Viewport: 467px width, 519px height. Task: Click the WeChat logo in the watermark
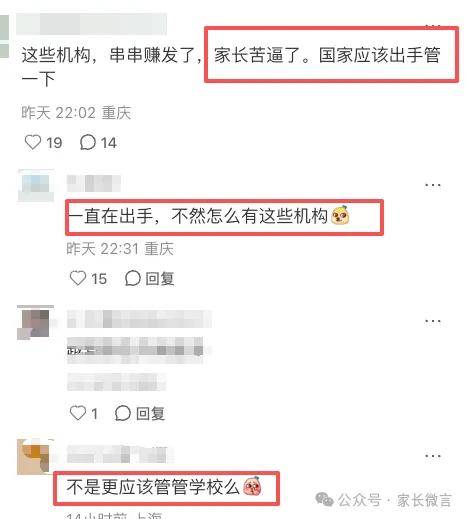[x=324, y=499]
